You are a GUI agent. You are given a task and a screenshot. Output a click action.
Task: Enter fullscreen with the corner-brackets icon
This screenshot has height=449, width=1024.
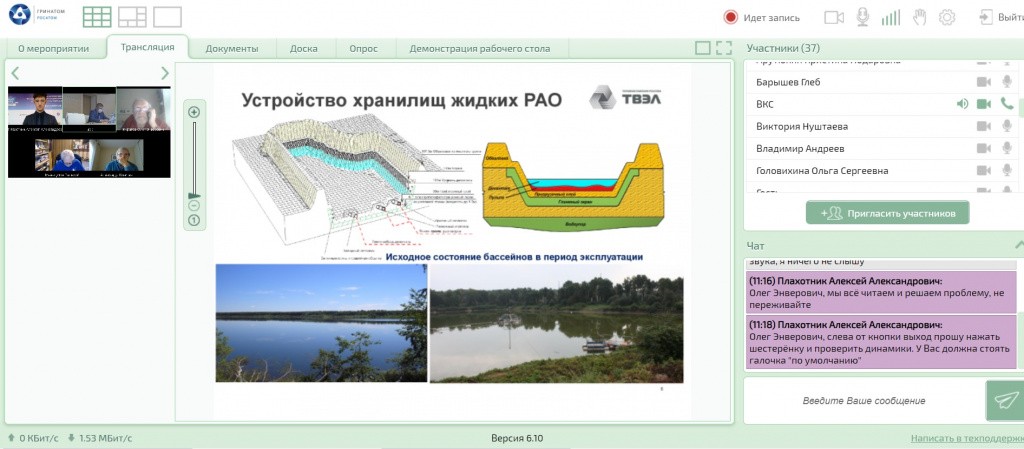pyautogui.click(x=724, y=48)
